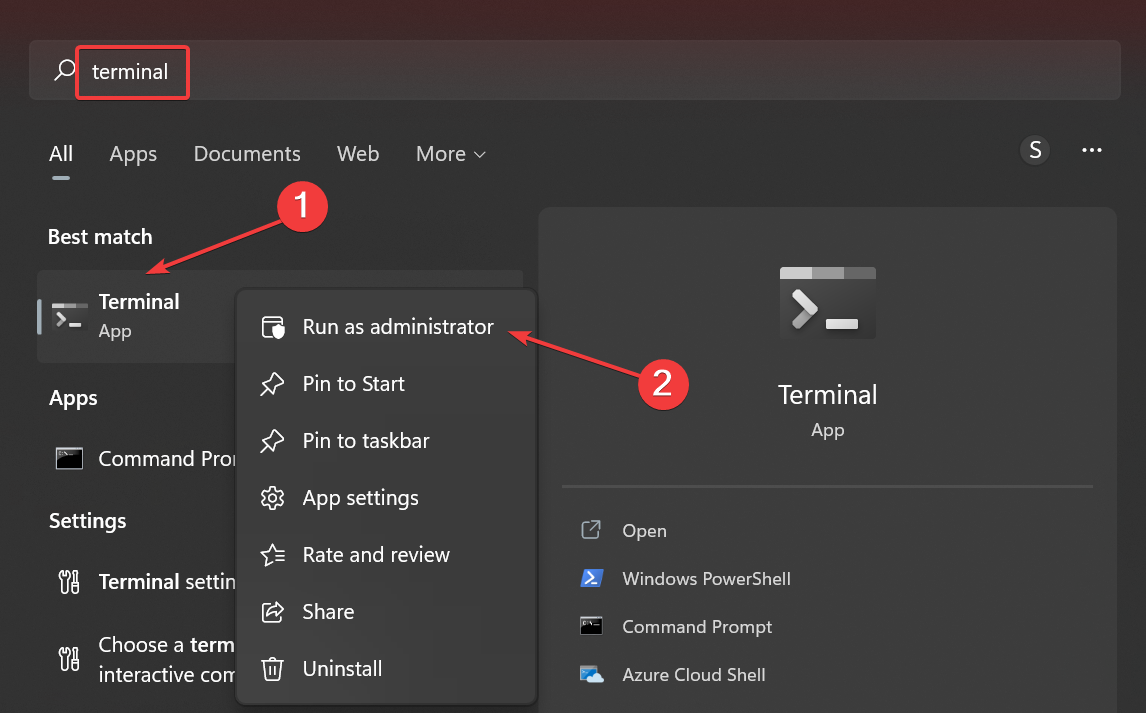Choose Uninstall in the context menu
The height and width of the screenshot is (713, 1146).
click(x=342, y=668)
